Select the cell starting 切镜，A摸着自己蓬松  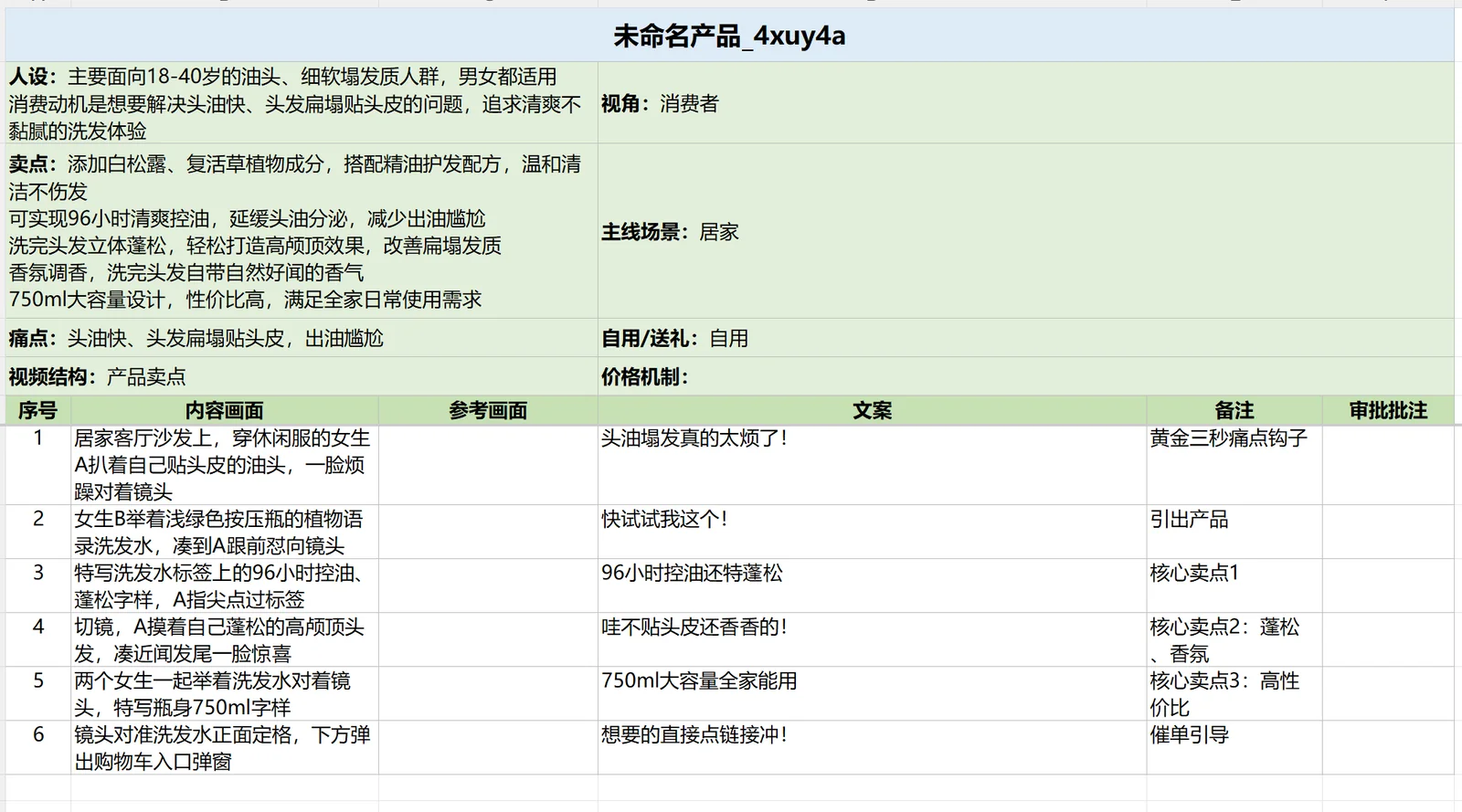tap(225, 639)
